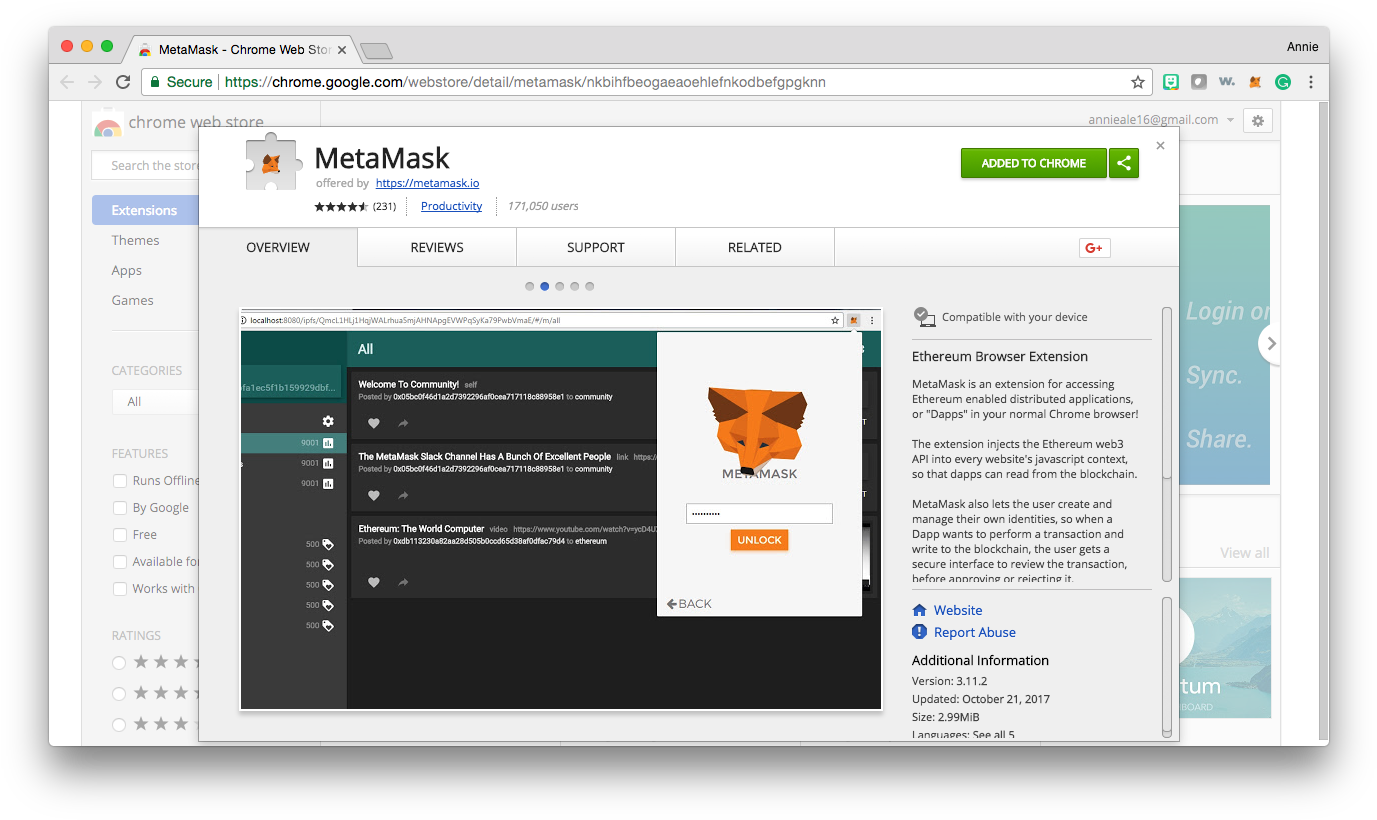Click the browser address bar URL
This screenshot has height=820, width=1377.
pos(525,82)
